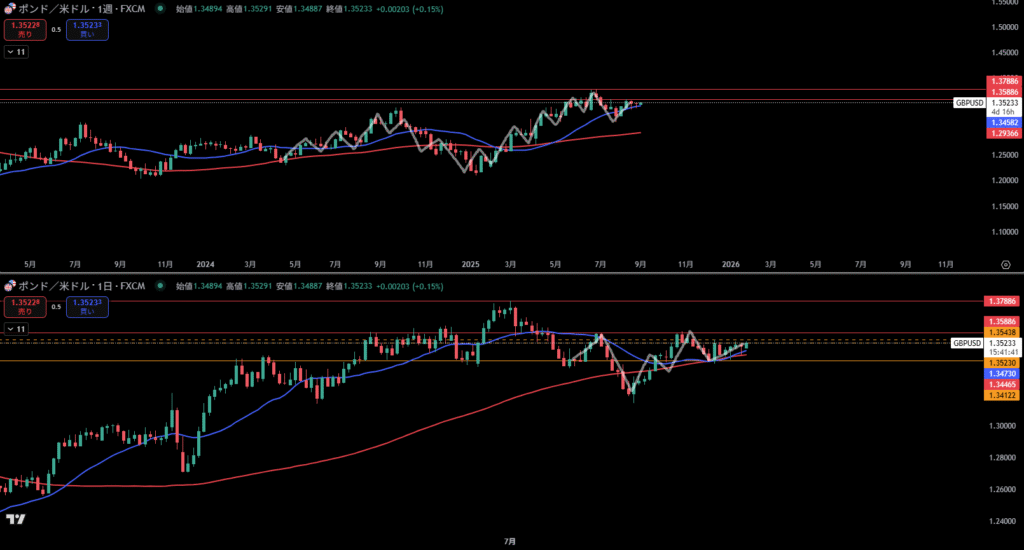Click 売り sell button 1.3522 on daily chart
Viewport: 1024px width, 550px height.
[25, 307]
